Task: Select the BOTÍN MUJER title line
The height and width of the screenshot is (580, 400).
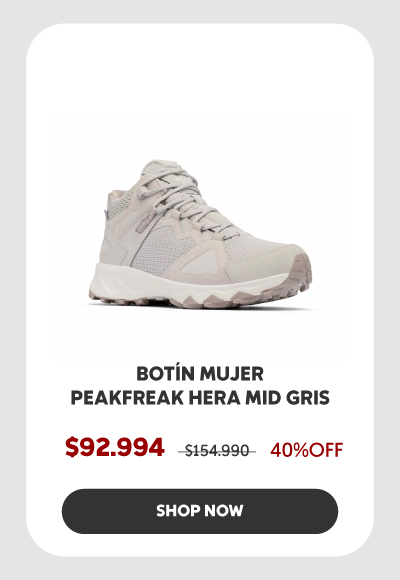Action: point(200,374)
